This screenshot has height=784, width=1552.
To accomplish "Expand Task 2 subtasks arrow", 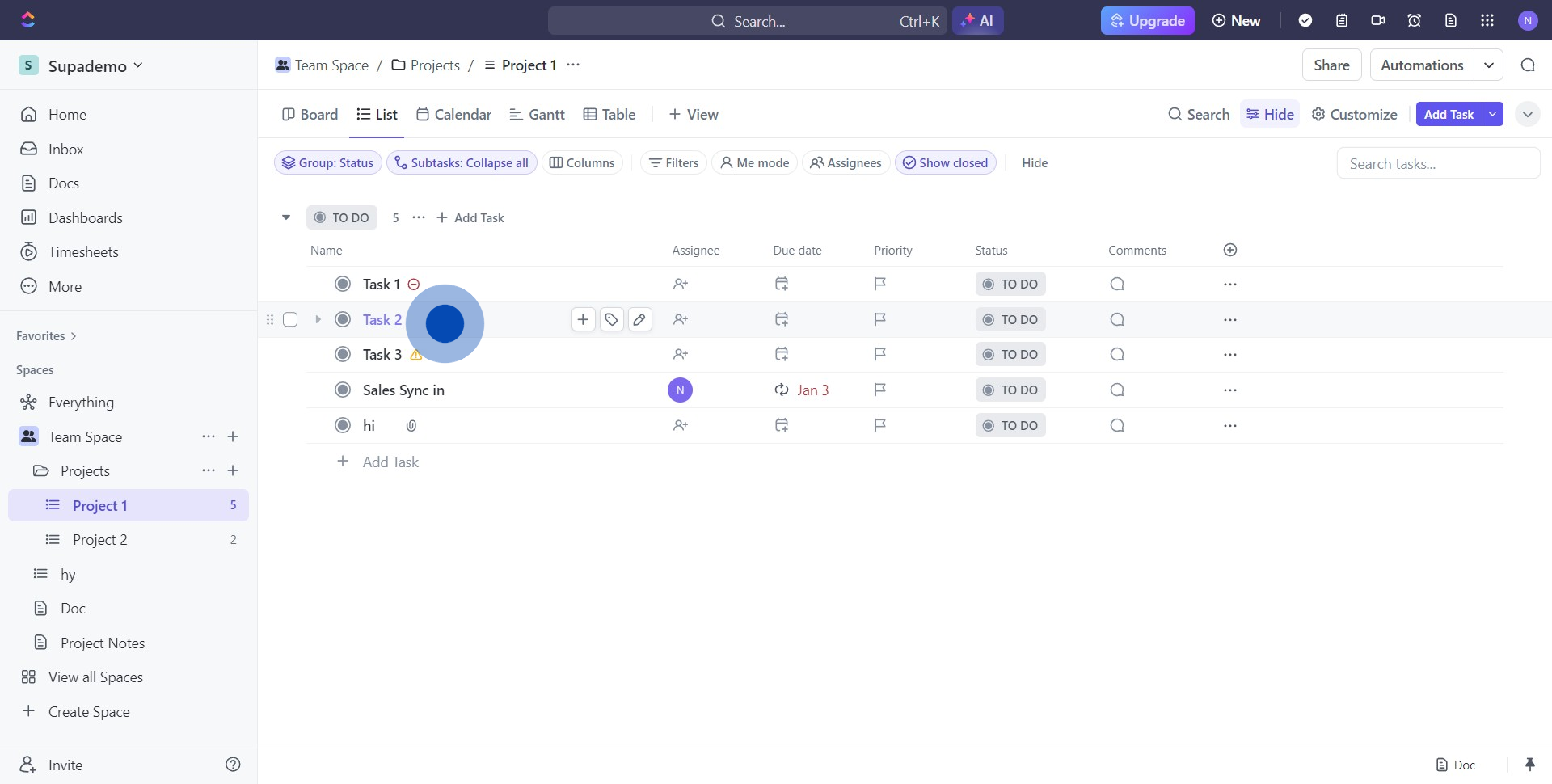I will (318, 320).
